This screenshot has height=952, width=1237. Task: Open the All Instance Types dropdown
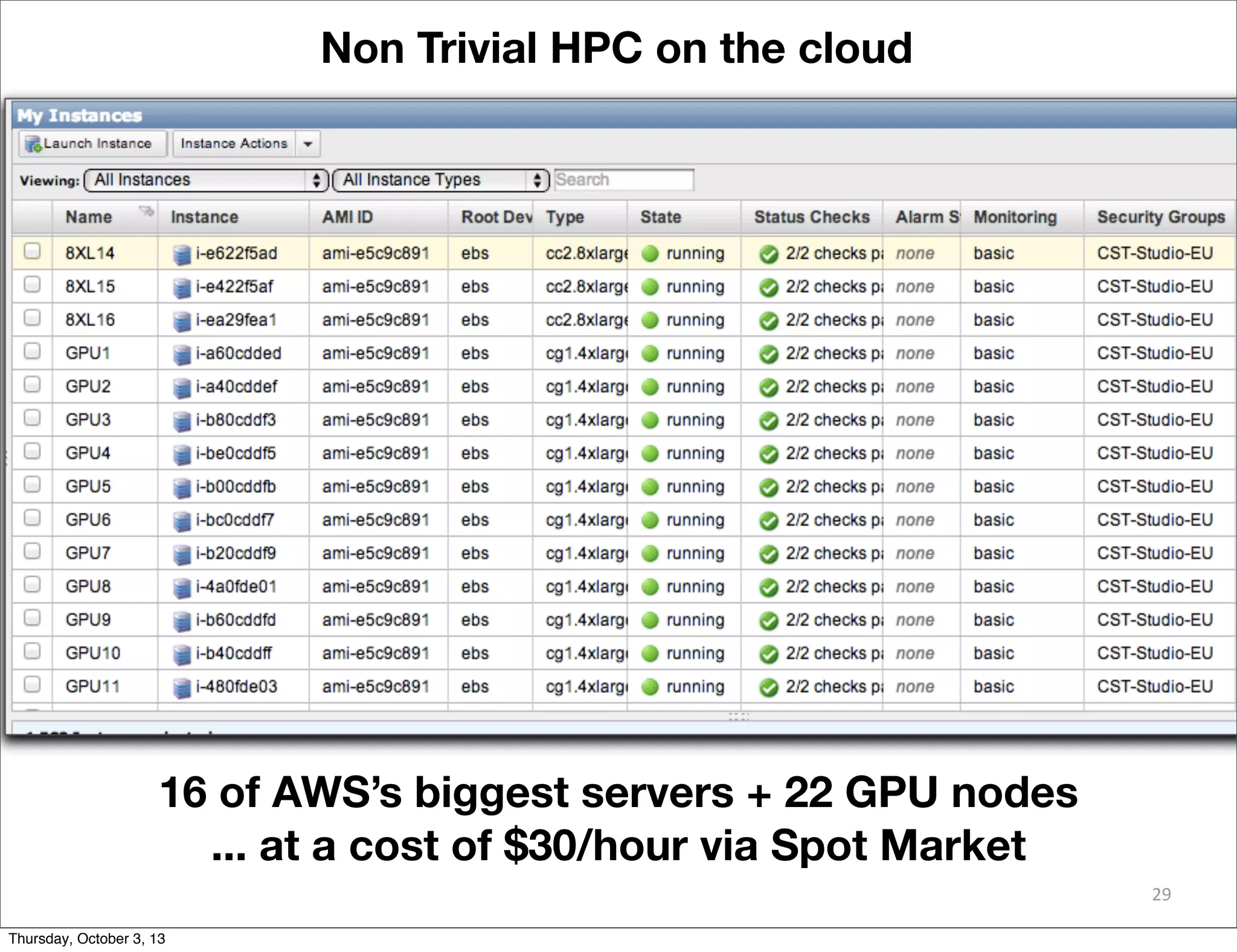pos(441,180)
